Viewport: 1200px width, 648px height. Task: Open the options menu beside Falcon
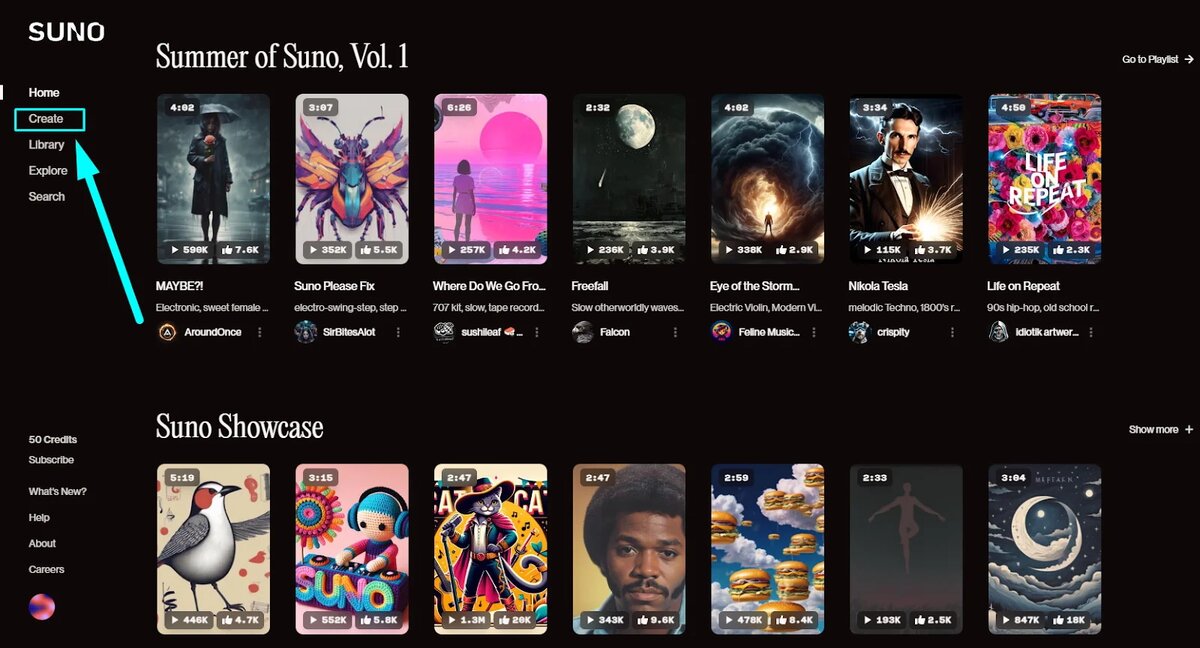674,332
